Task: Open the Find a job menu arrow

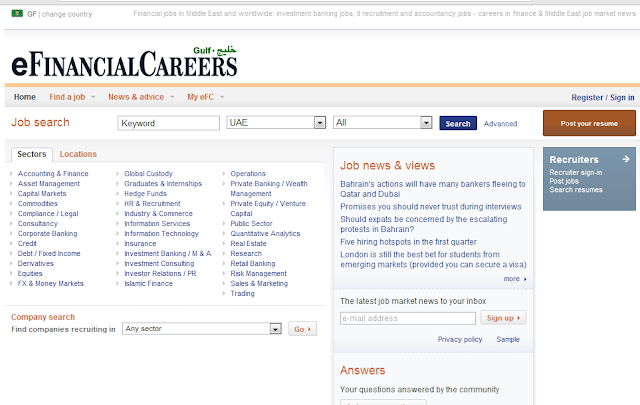Action: (x=93, y=97)
